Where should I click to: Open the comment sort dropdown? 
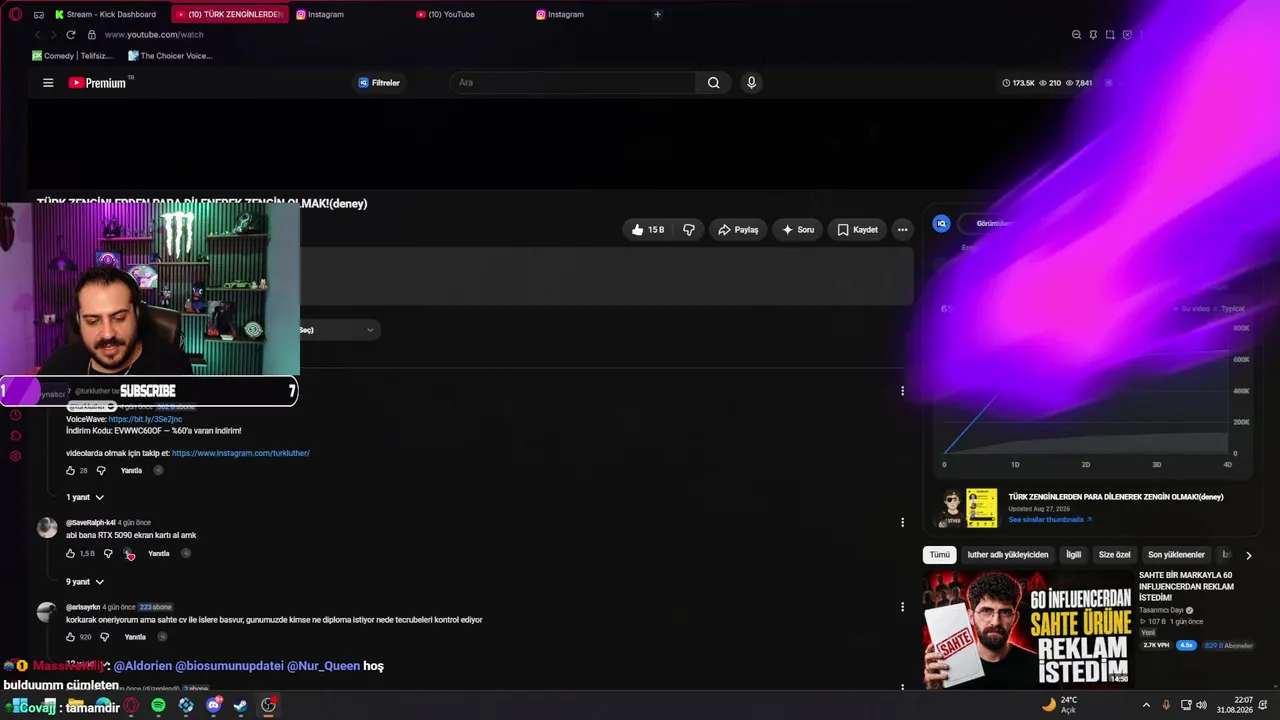(x=338, y=330)
